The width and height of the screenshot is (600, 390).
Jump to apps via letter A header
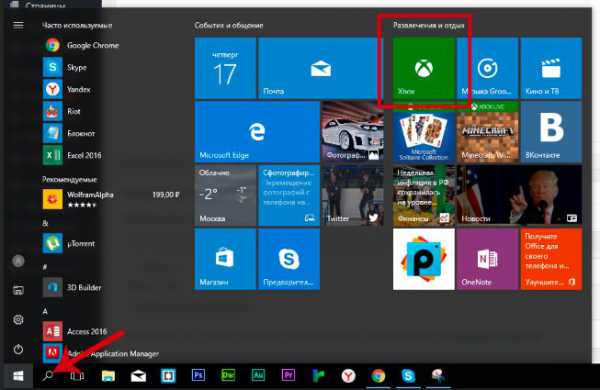[45, 312]
